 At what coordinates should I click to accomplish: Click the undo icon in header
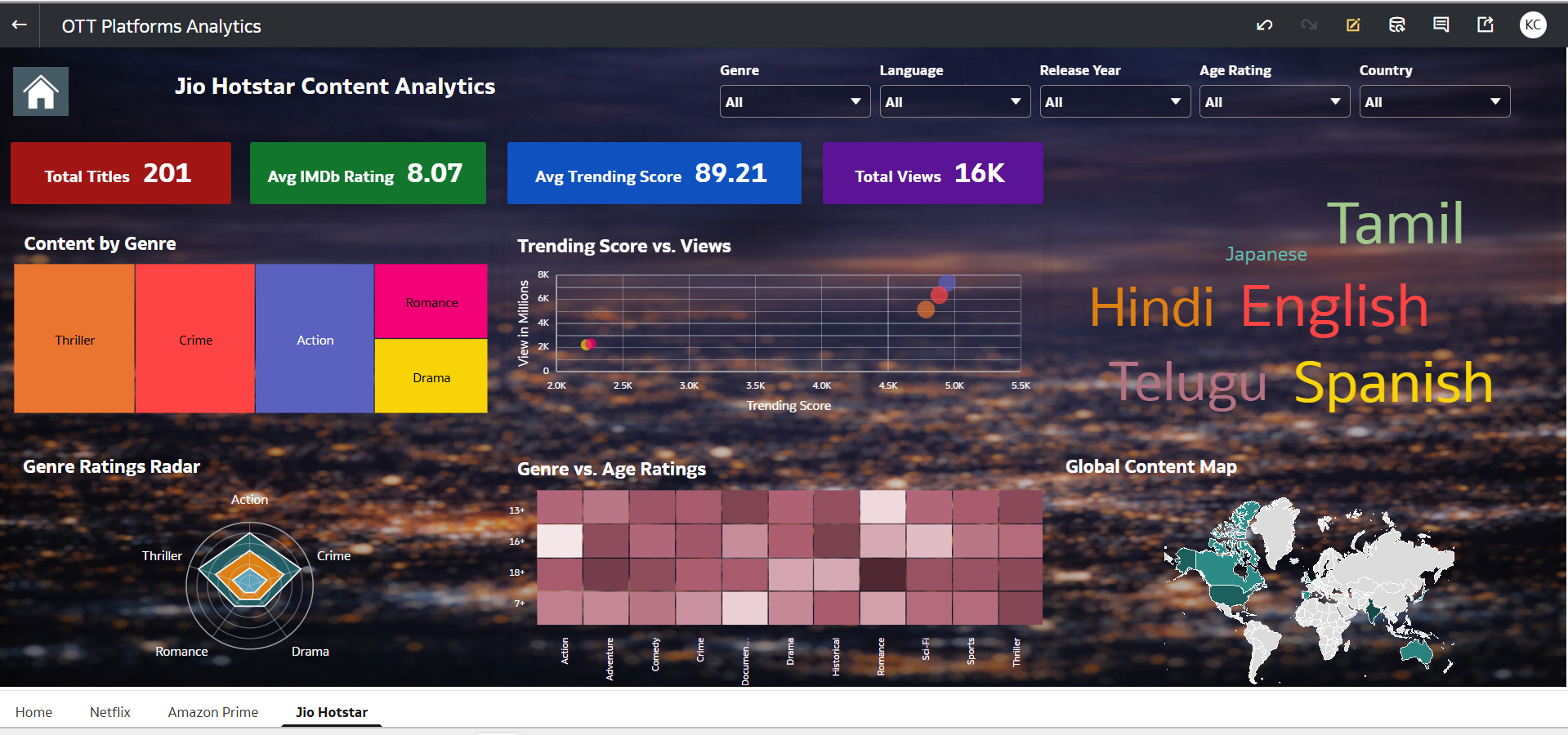coord(1265,25)
